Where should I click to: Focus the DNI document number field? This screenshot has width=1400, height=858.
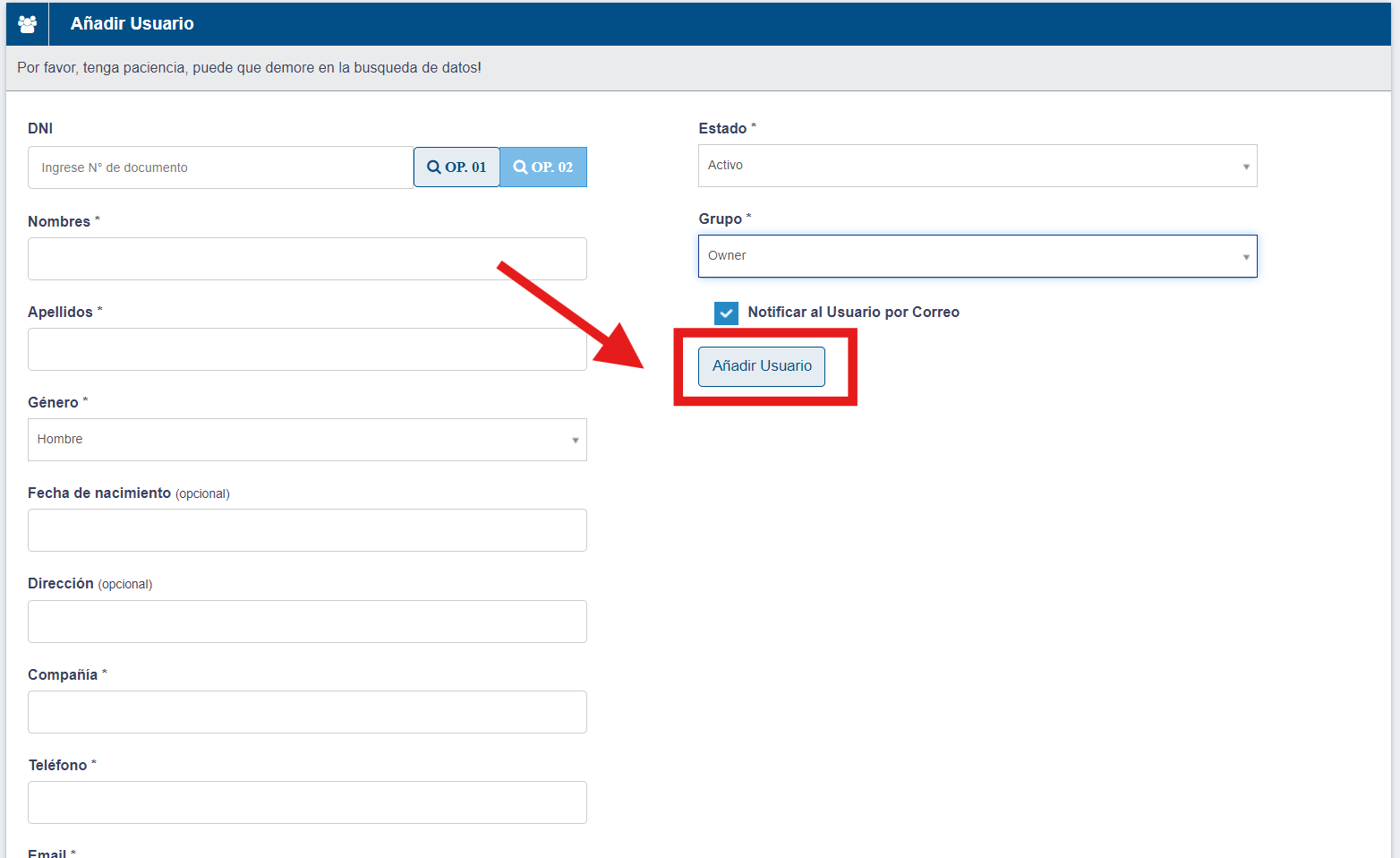pyautogui.click(x=220, y=167)
